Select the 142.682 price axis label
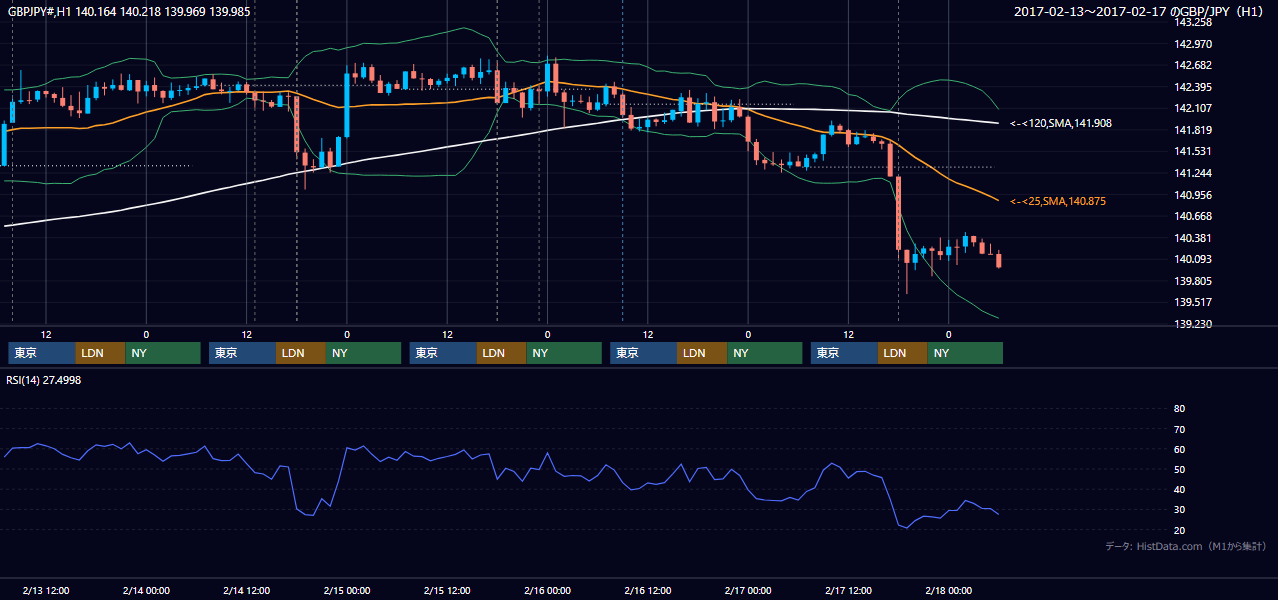The width and height of the screenshot is (1278, 600). point(1193,65)
